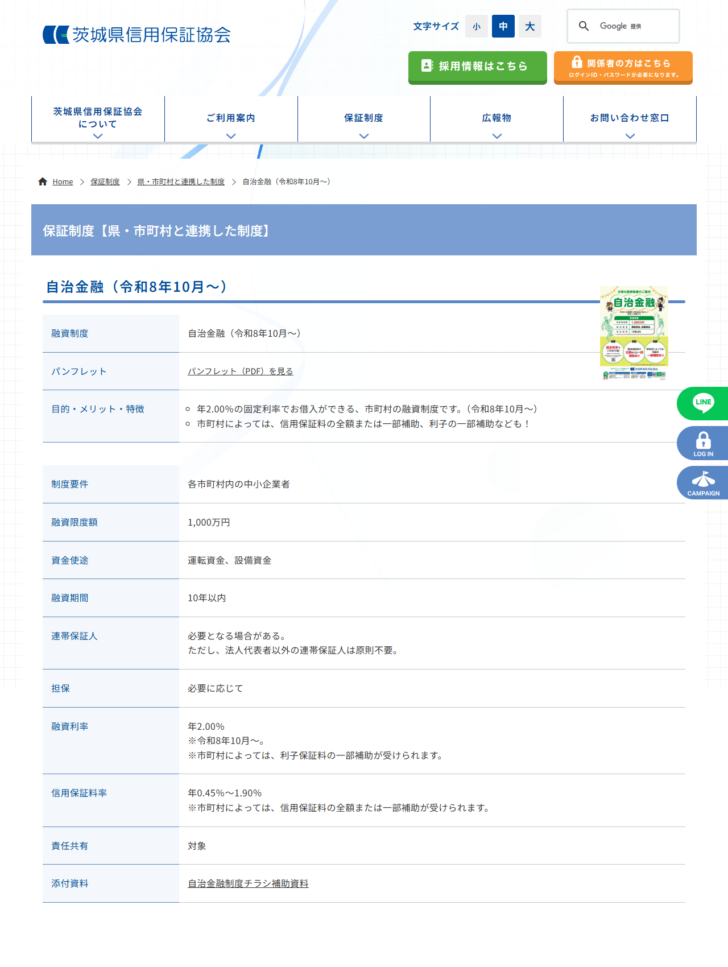Click the 文字サイズ label
The image size is (728, 967).
tap(436, 27)
